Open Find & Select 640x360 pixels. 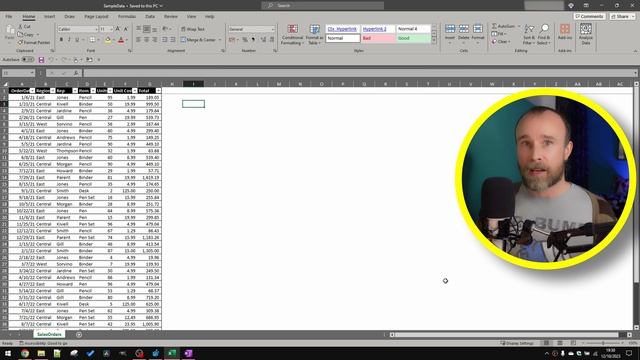544,35
